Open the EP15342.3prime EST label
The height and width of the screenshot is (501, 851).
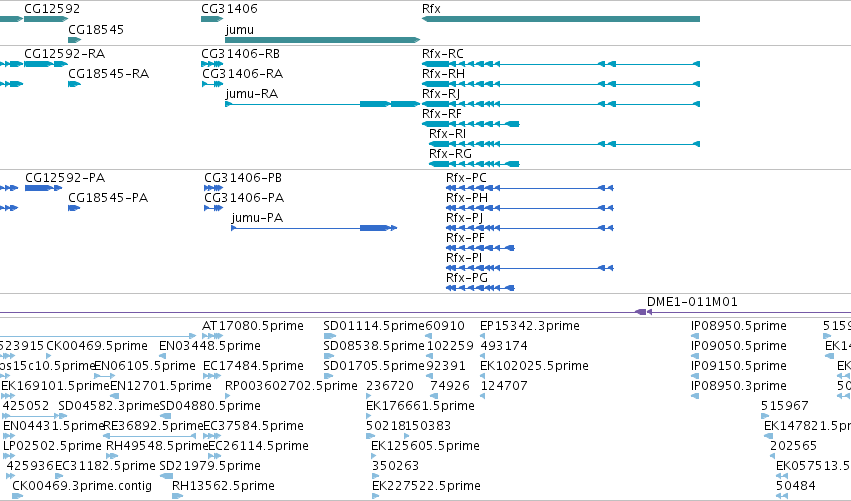pyautogui.click(x=530, y=326)
